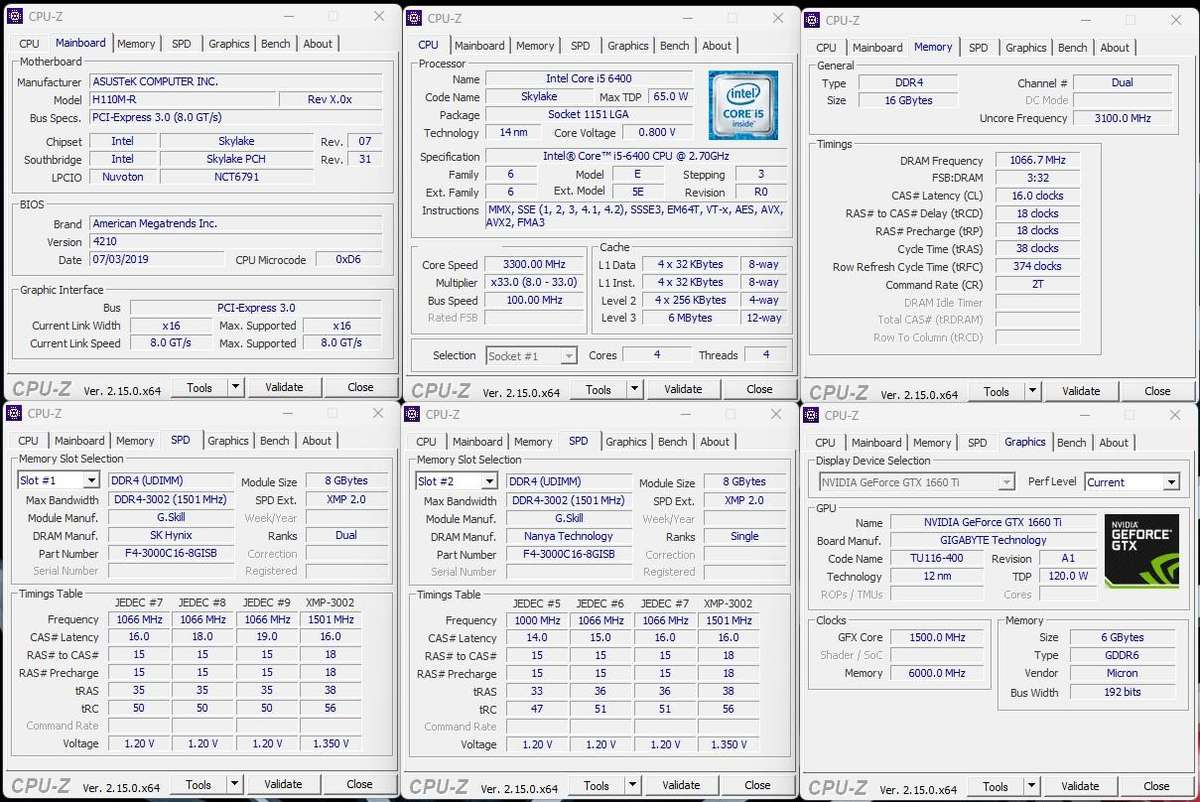This screenshot has width=1200, height=802.
Task: Click the DRAM Frequency value field showing 1066.7 MHz
Action: tap(1036, 159)
